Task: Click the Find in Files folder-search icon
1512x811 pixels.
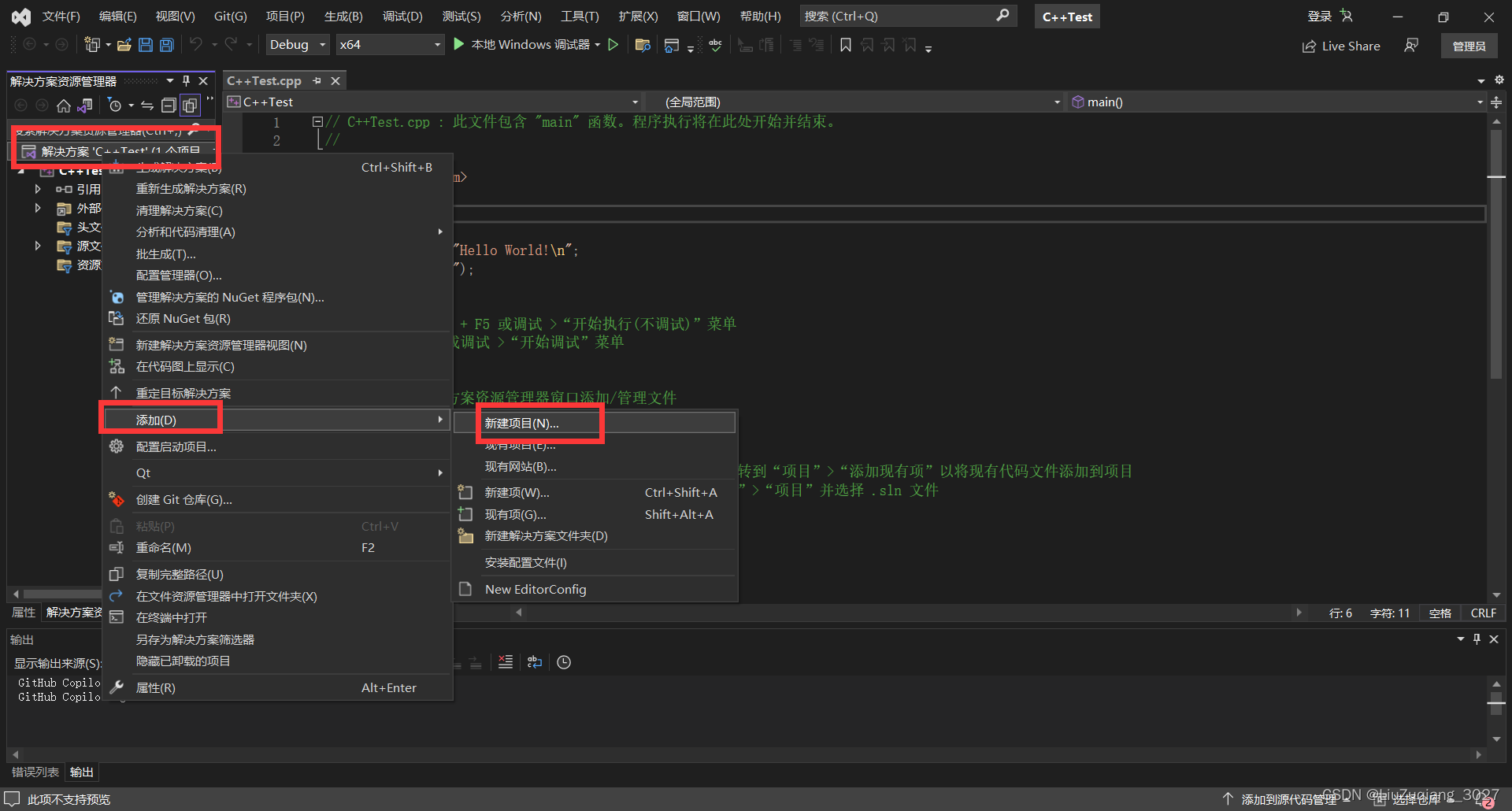Action: [643, 45]
